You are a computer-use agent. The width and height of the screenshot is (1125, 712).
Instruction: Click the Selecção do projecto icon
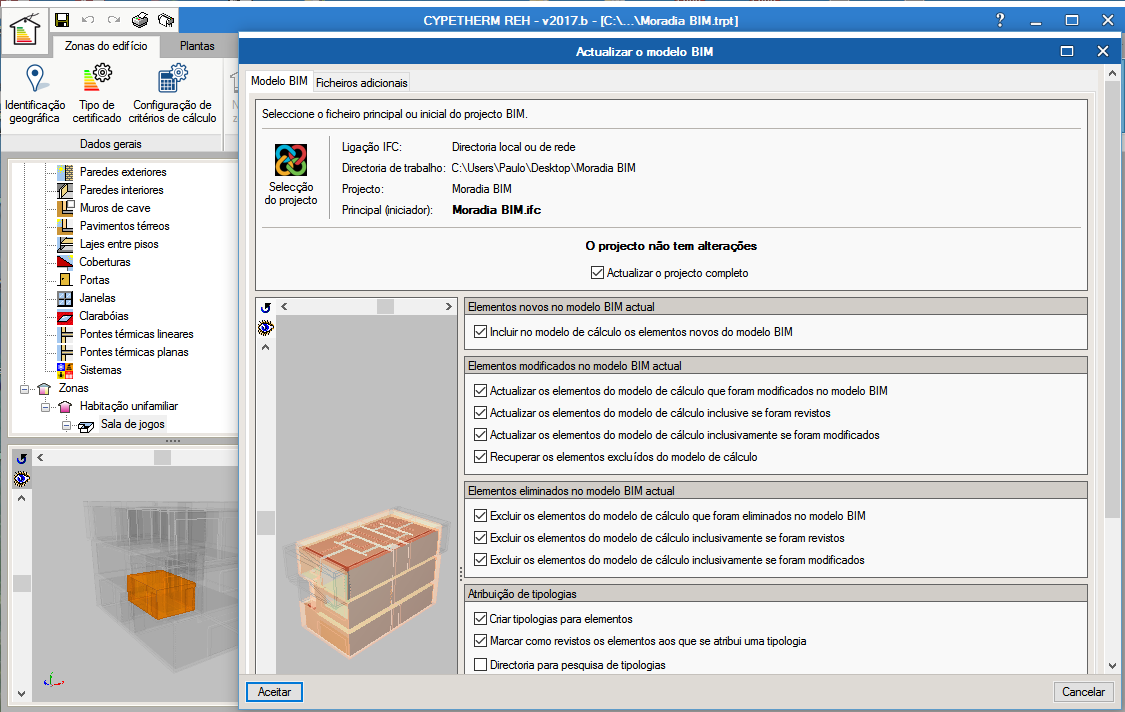(x=291, y=174)
